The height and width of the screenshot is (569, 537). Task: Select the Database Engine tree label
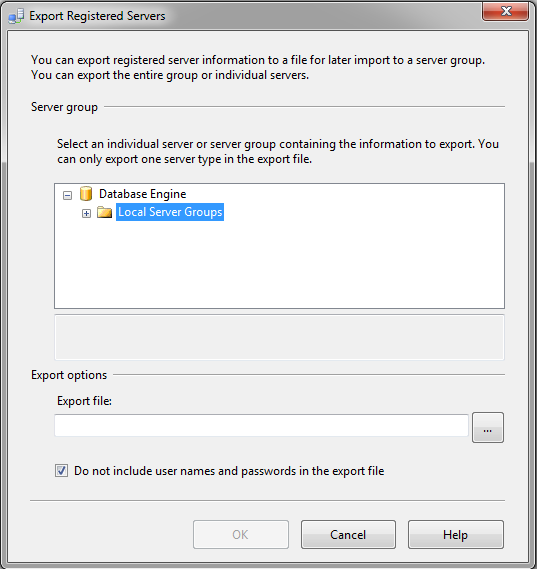[x=143, y=194]
